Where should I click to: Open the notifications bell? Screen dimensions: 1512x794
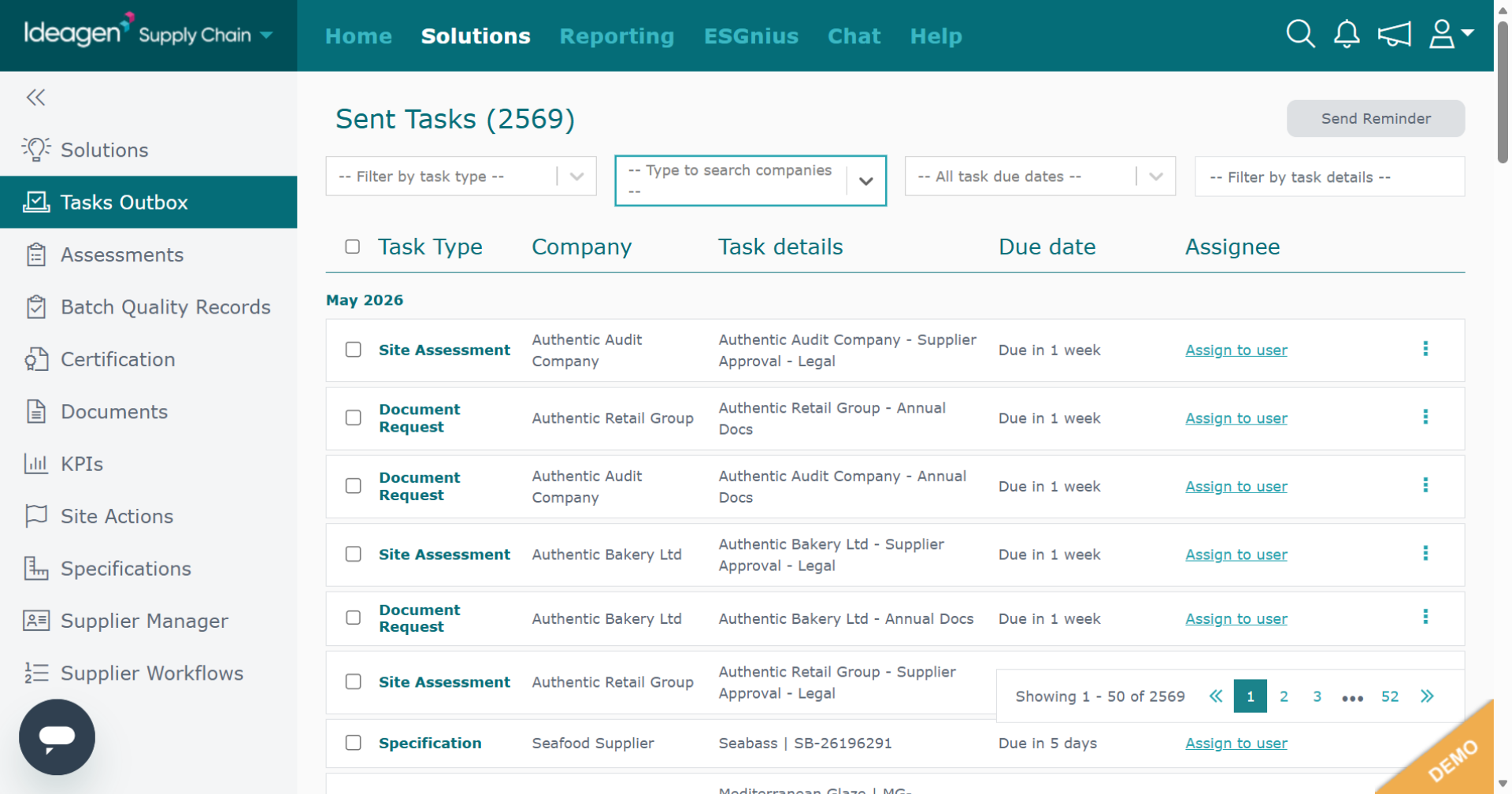pyautogui.click(x=1347, y=34)
